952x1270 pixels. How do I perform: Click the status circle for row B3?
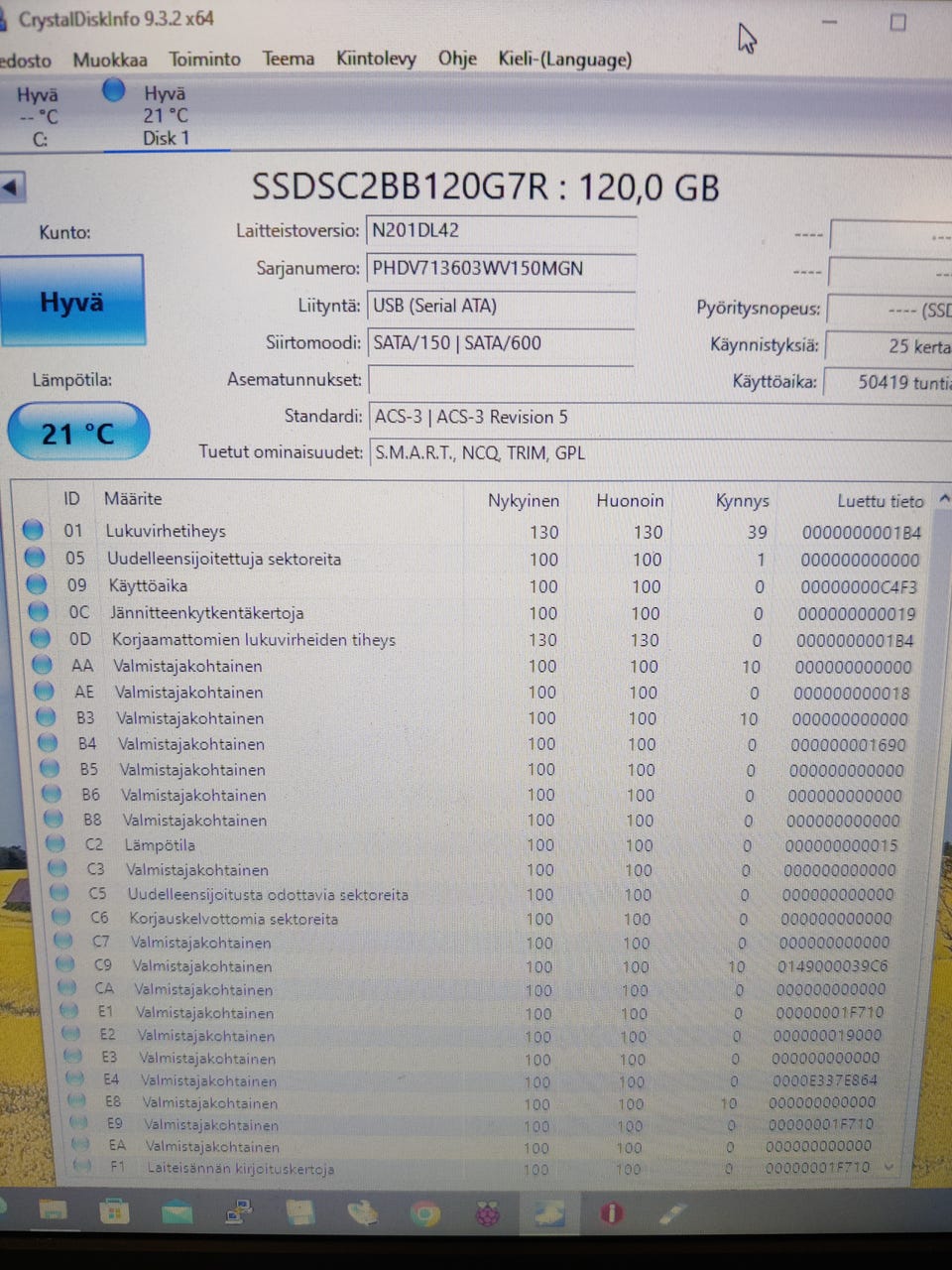coord(46,716)
